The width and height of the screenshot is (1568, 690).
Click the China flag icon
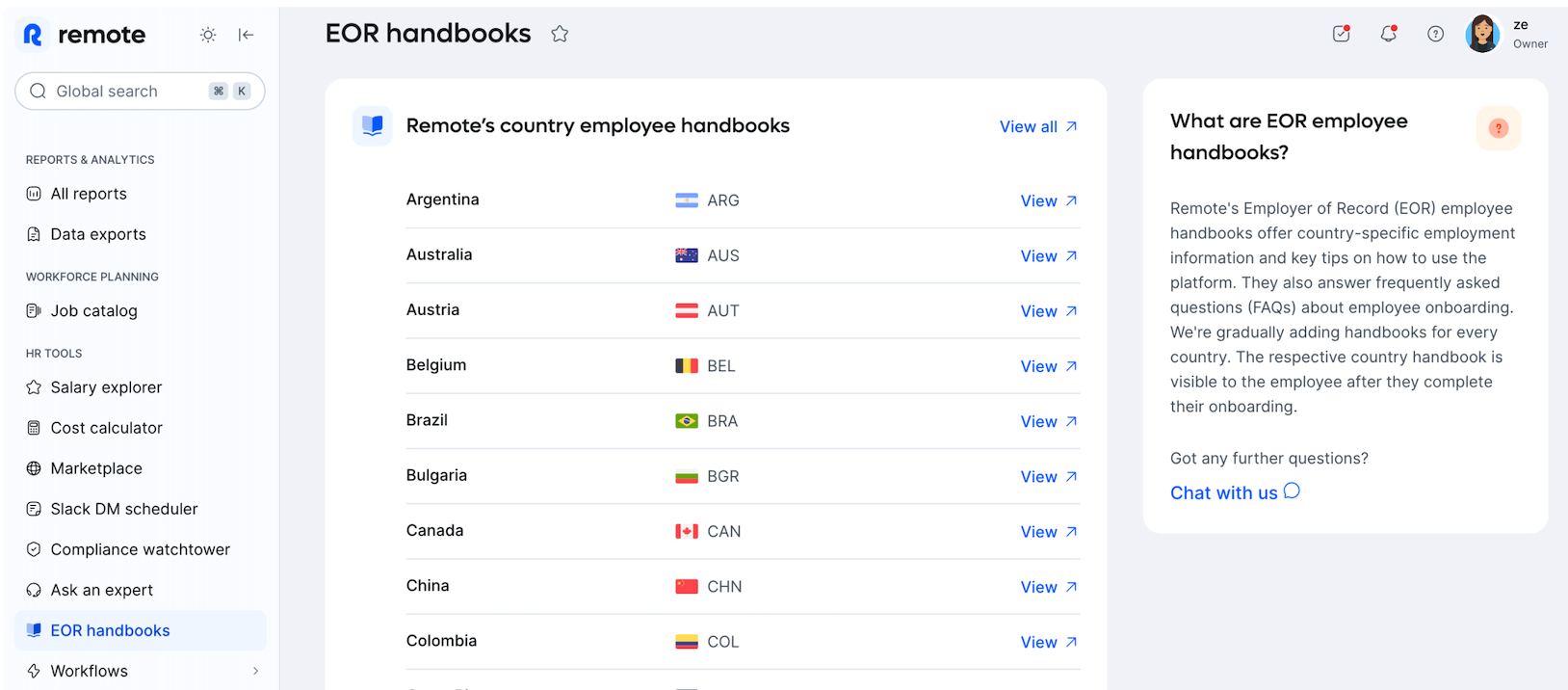tap(687, 587)
